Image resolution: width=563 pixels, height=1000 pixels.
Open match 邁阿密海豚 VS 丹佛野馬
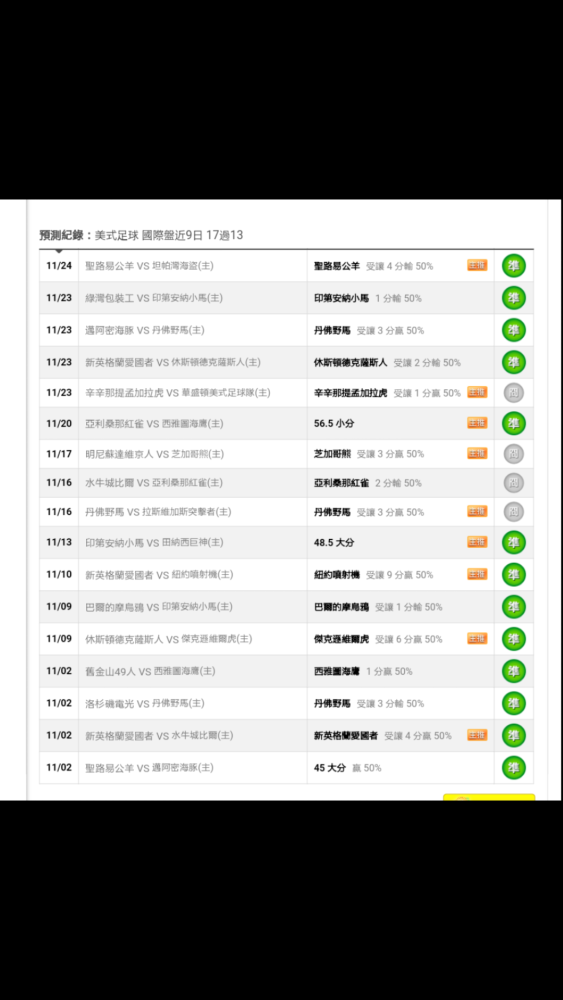tap(145, 330)
